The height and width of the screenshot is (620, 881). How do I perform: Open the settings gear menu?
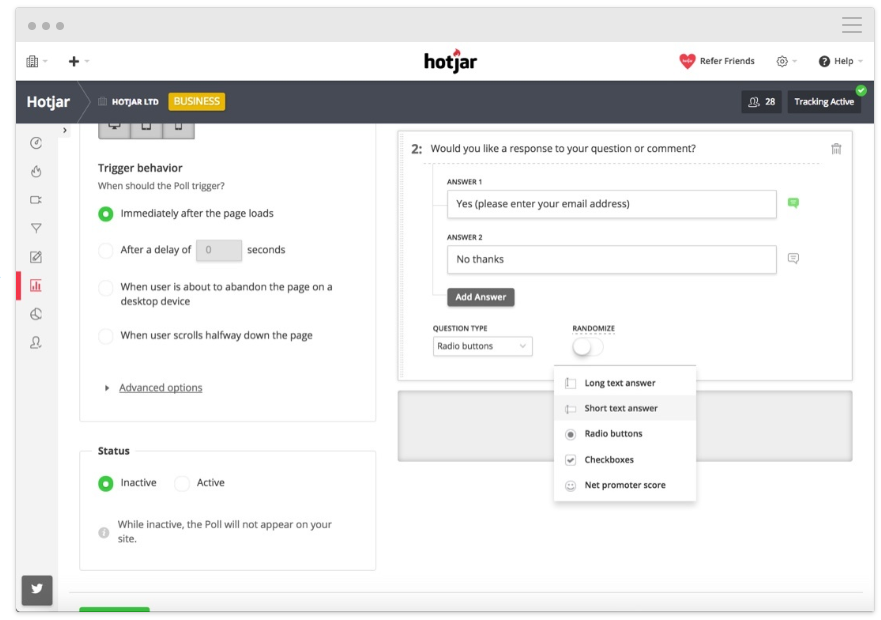pyautogui.click(x=786, y=61)
